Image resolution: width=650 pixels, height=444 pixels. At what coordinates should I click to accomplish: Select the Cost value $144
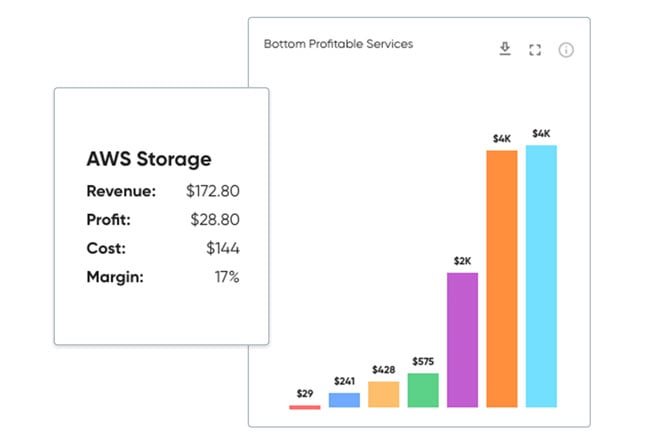pos(222,248)
